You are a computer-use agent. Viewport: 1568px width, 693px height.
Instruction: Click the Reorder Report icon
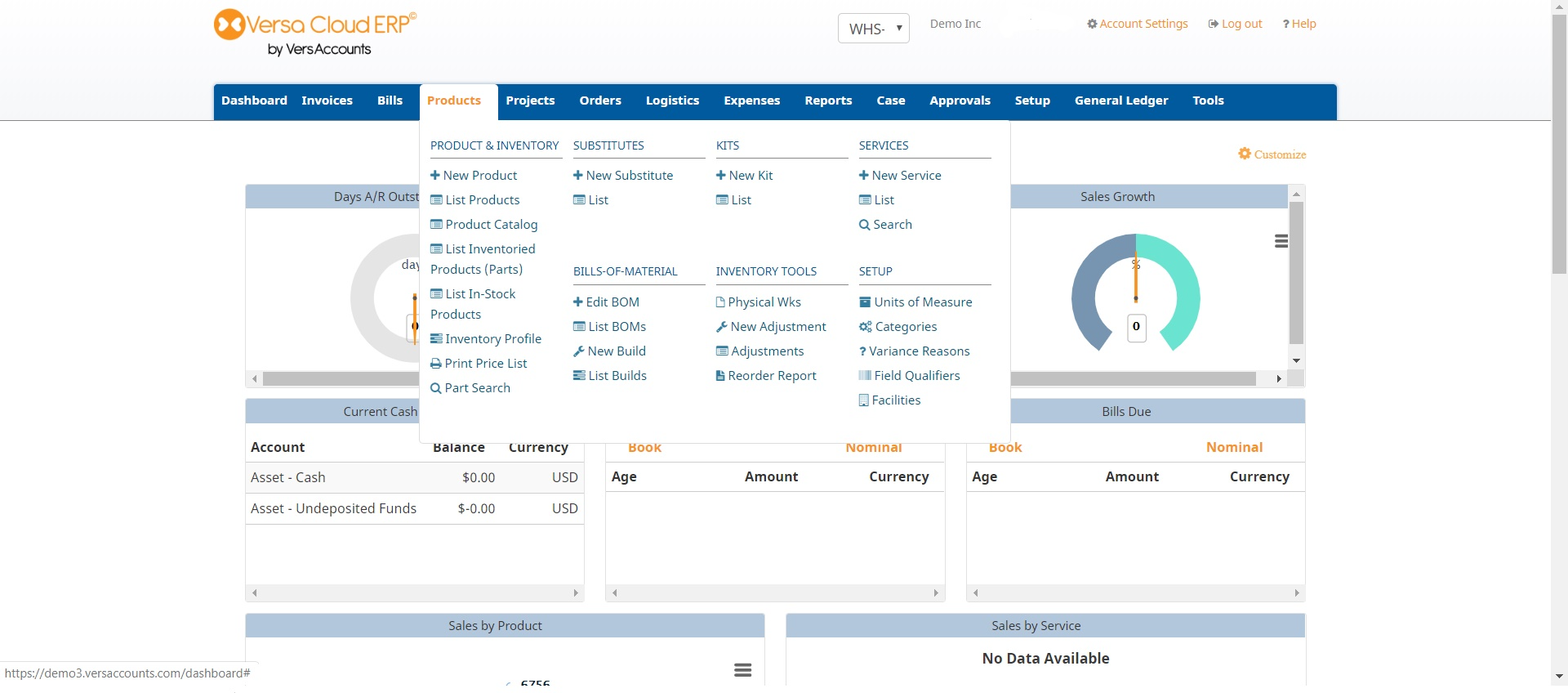[x=720, y=375]
